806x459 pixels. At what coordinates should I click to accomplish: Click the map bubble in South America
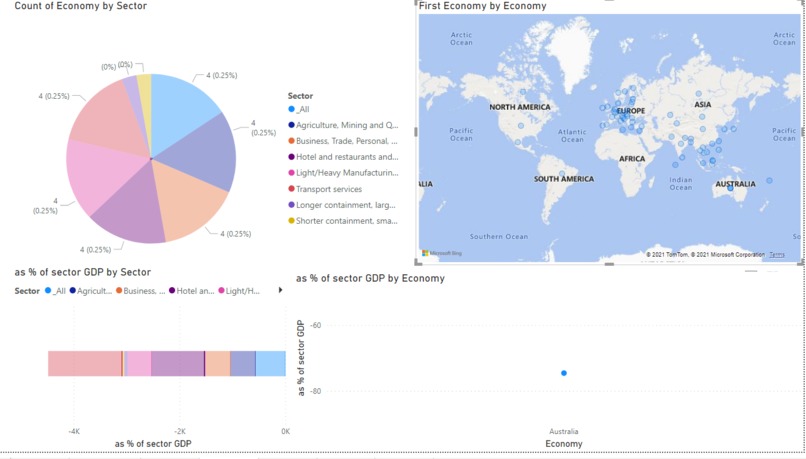[x=562, y=174]
